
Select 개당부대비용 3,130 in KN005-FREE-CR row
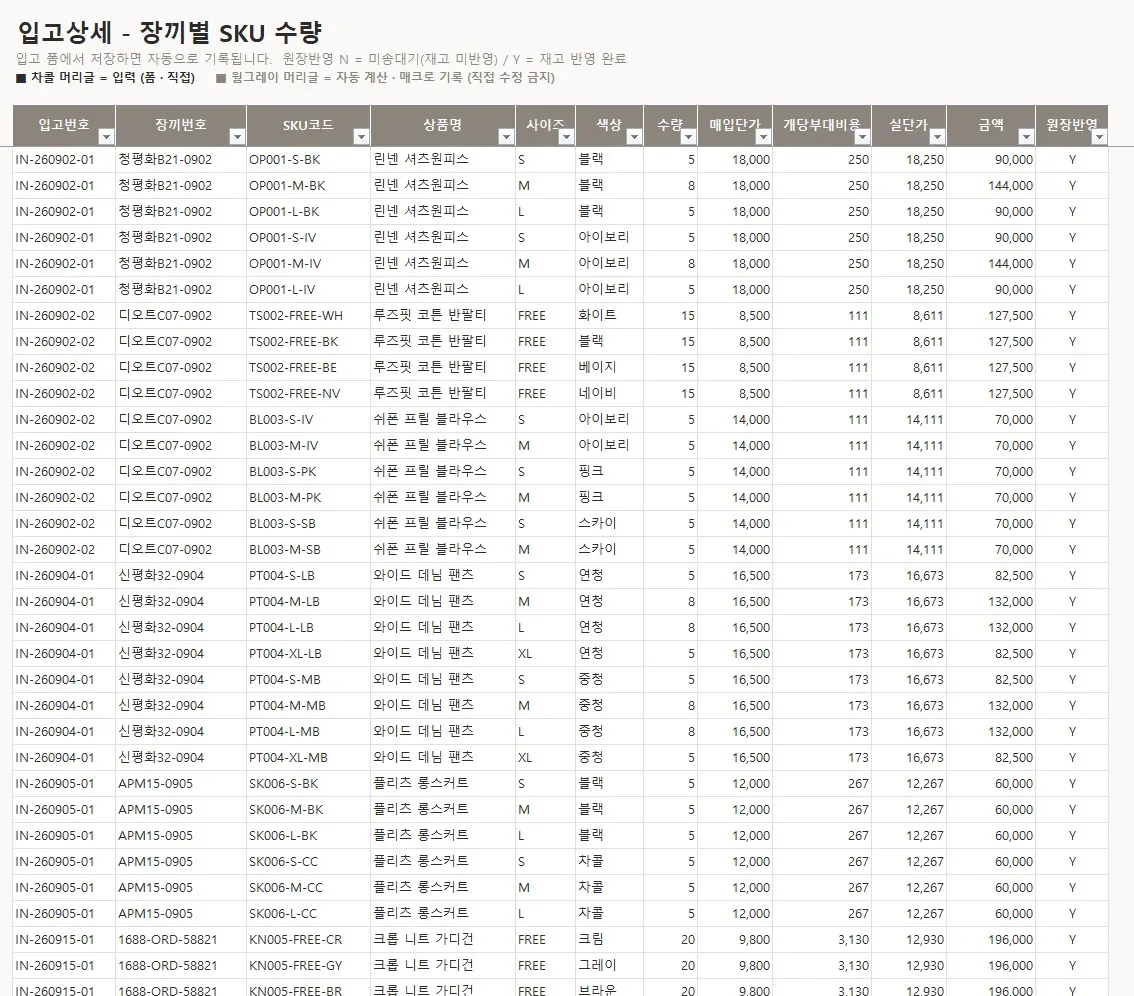coord(822,941)
